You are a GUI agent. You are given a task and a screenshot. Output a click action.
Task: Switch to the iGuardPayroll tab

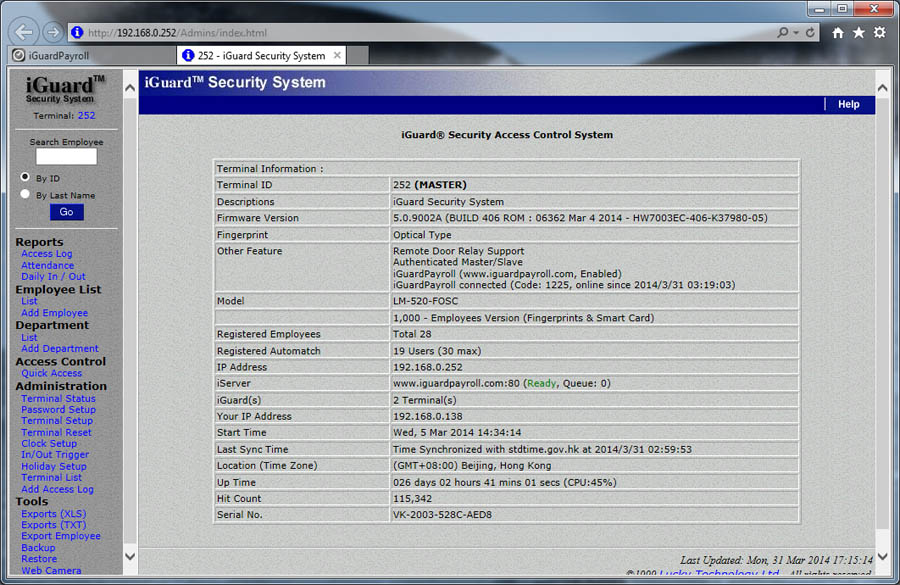(92, 56)
